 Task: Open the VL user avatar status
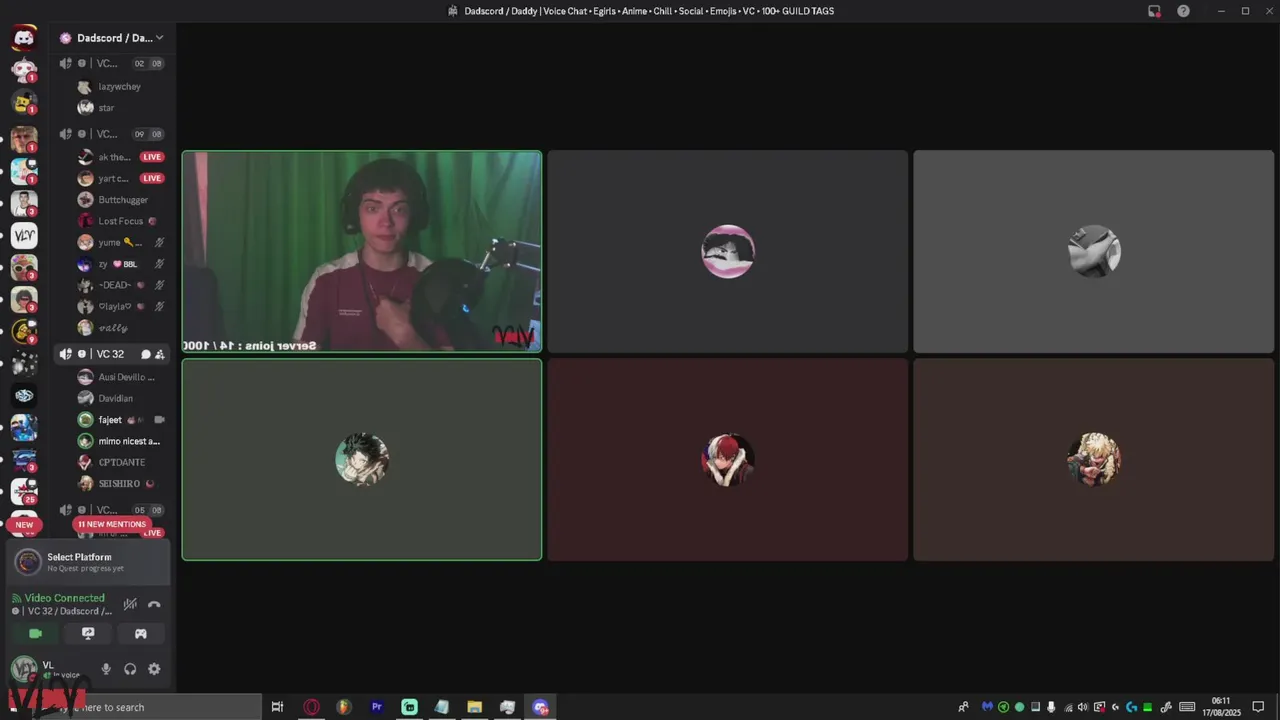[x=25, y=669]
